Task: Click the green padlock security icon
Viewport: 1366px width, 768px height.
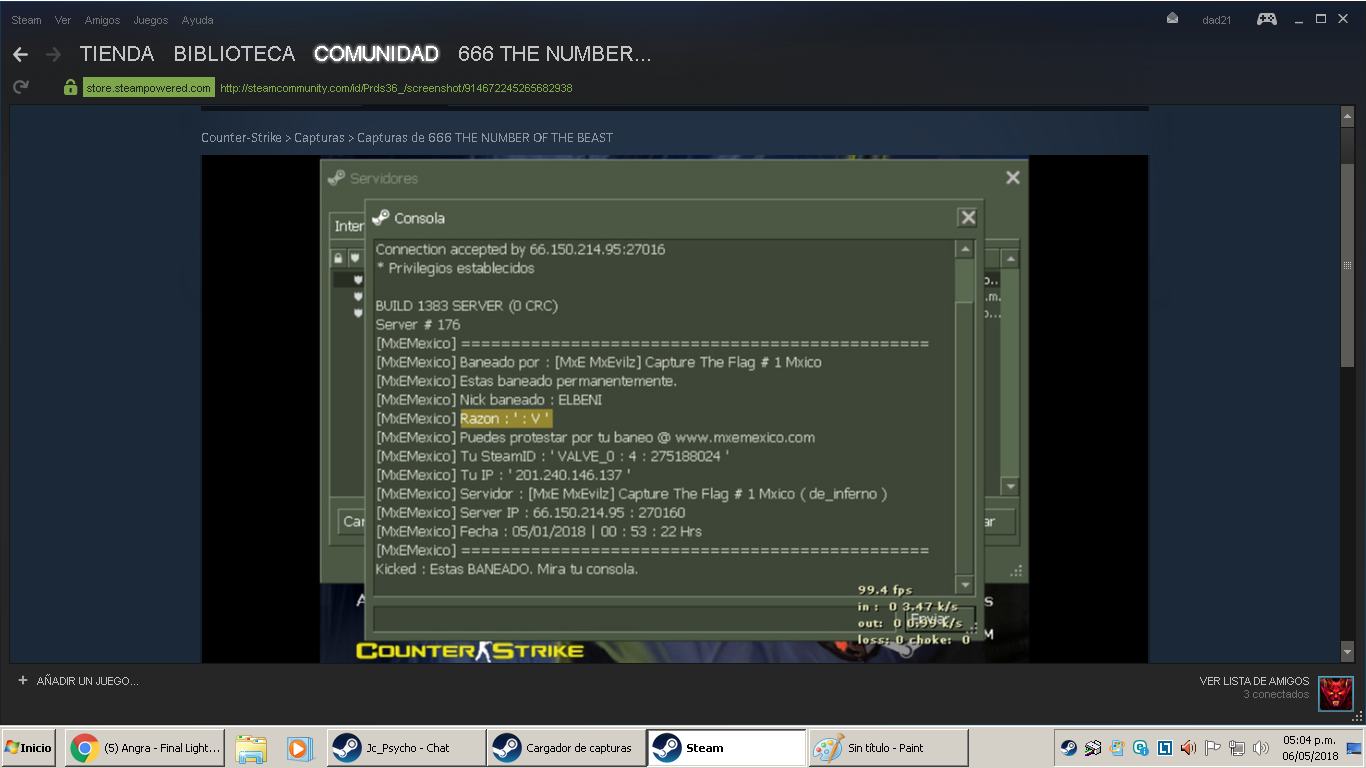Action: (70, 88)
